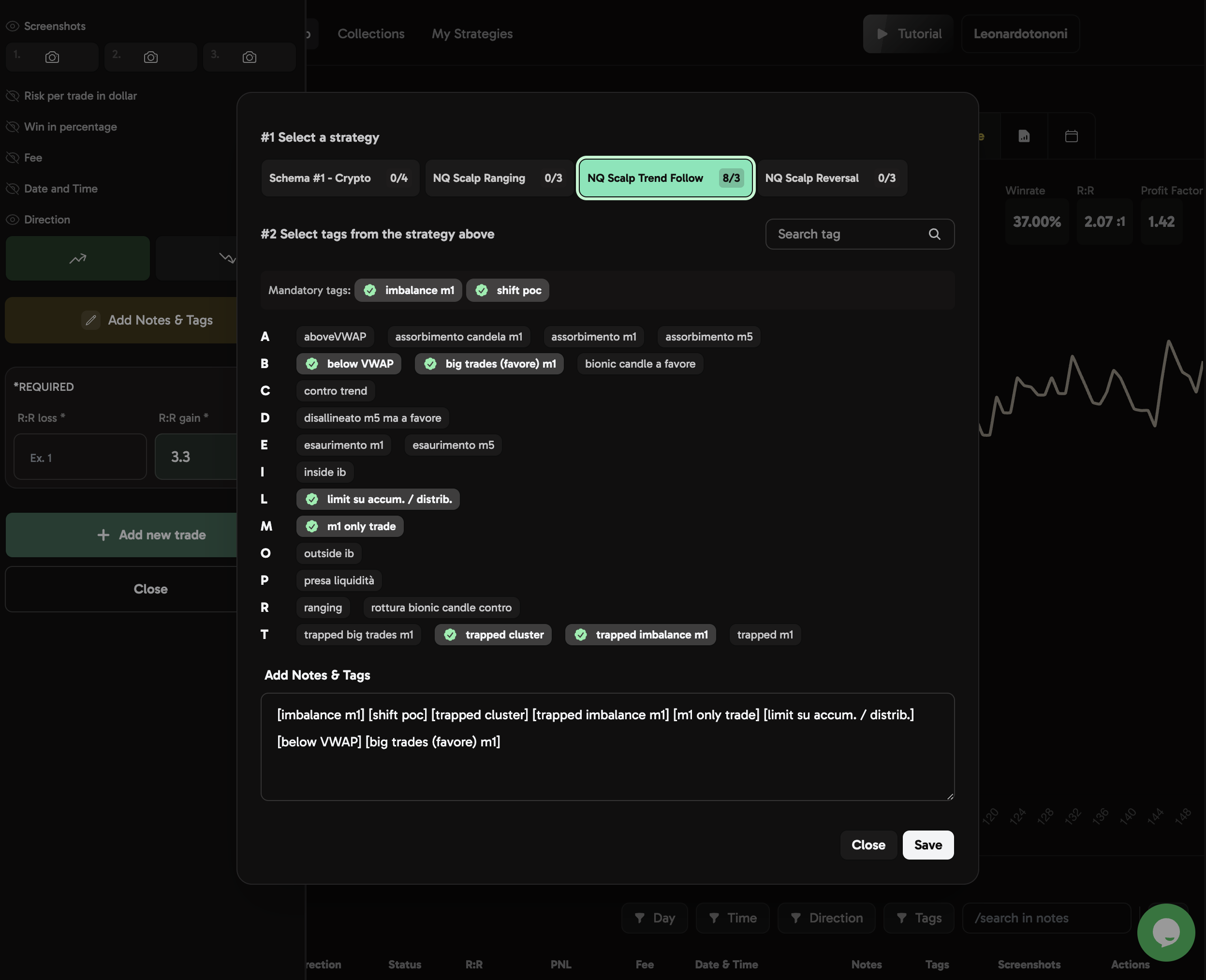Open the second screenshot camera slot
Viewport: 1206px width, 980px height.
click(x=151, y=57)
